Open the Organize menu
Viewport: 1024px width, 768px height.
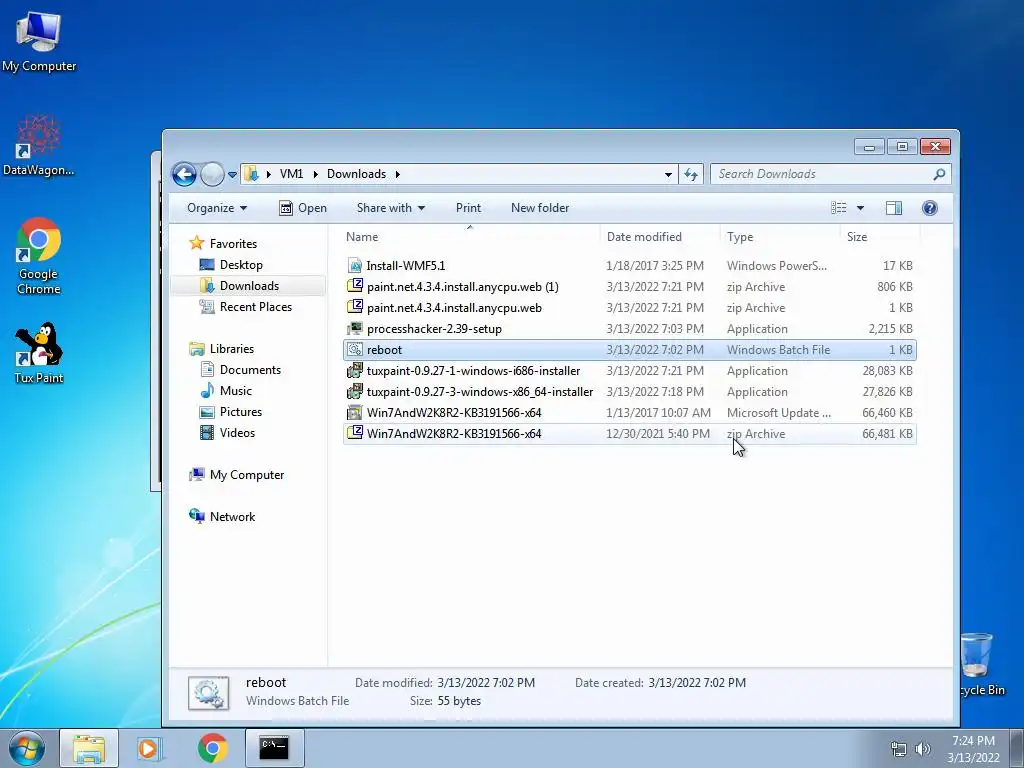[x=217, y=208]
